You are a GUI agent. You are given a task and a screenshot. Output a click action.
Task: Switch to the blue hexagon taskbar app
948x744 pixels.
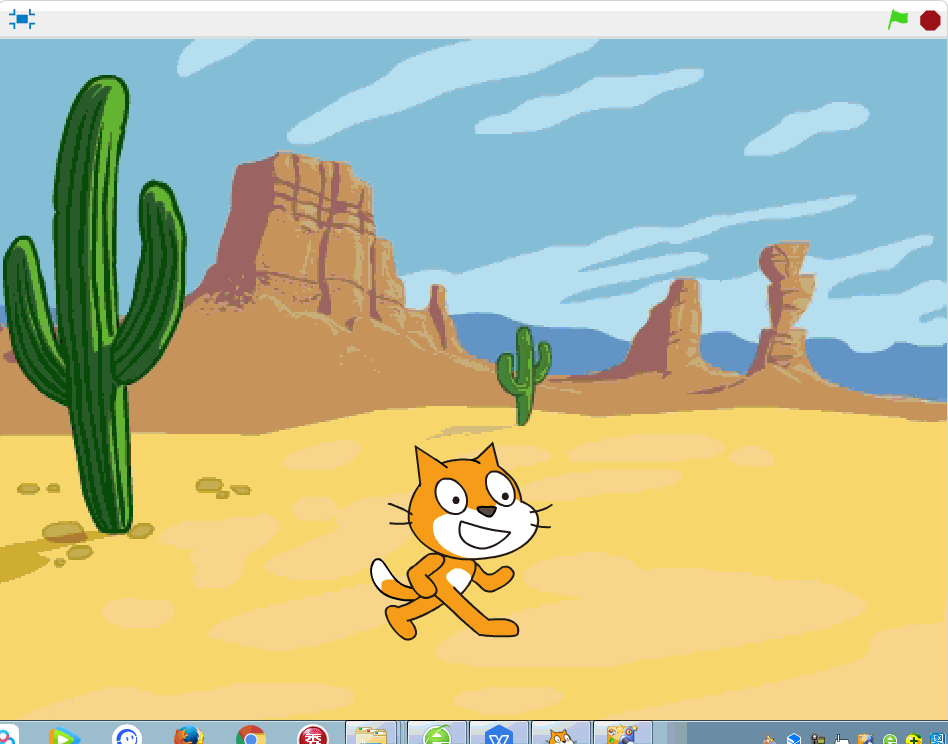pyautogui.click(x=499, y=734)
